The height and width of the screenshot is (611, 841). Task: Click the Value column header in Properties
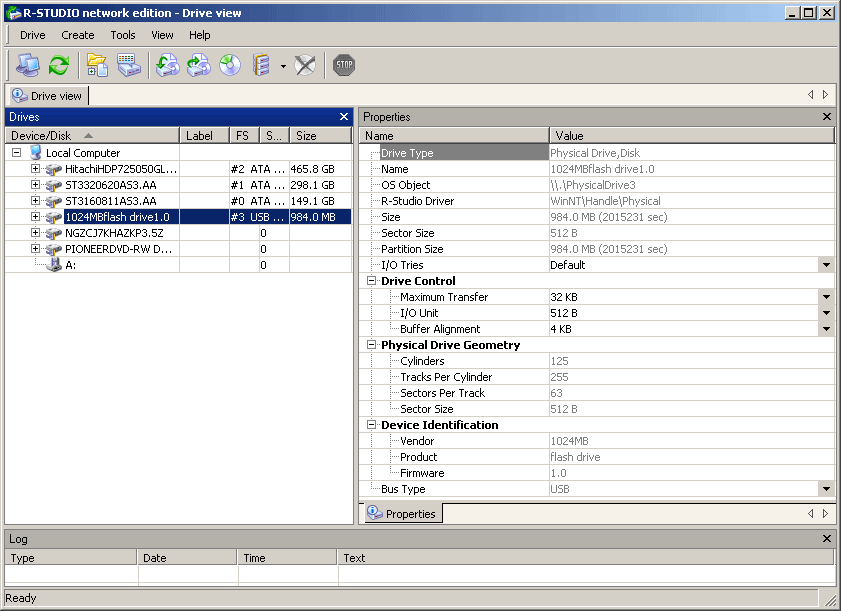[692, 136]
